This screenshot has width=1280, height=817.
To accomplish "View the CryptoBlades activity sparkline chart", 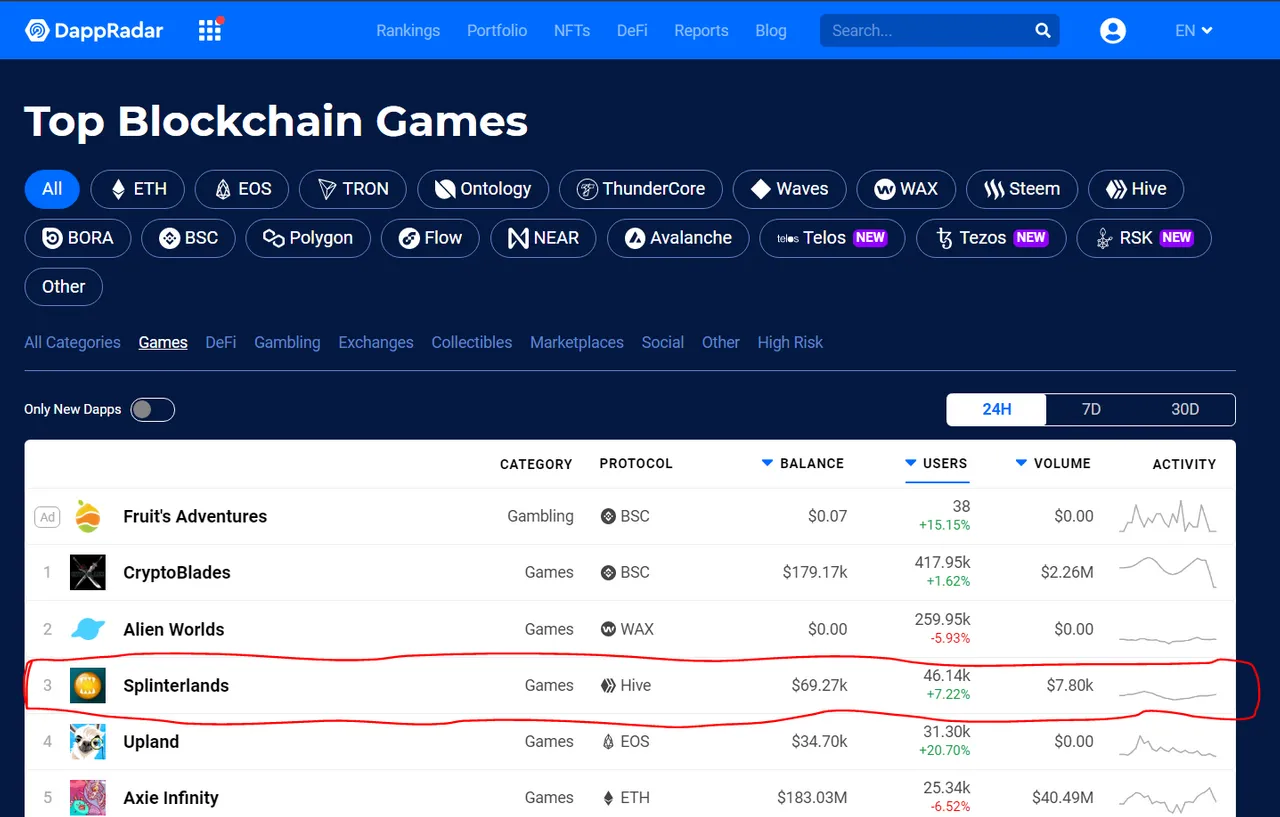I will (x=1168, y=572).
